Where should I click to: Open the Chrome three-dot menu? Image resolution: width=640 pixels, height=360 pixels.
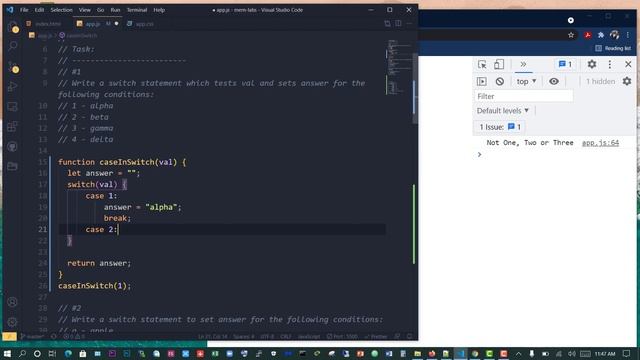pyautogui.click(x=628, y=35)
